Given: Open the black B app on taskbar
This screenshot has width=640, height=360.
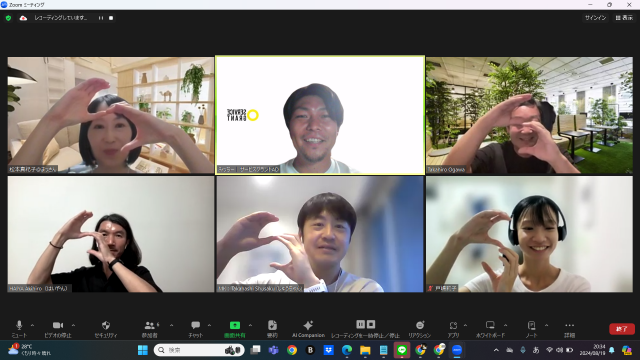Looking at the screenshot, I should coord(310,350).
